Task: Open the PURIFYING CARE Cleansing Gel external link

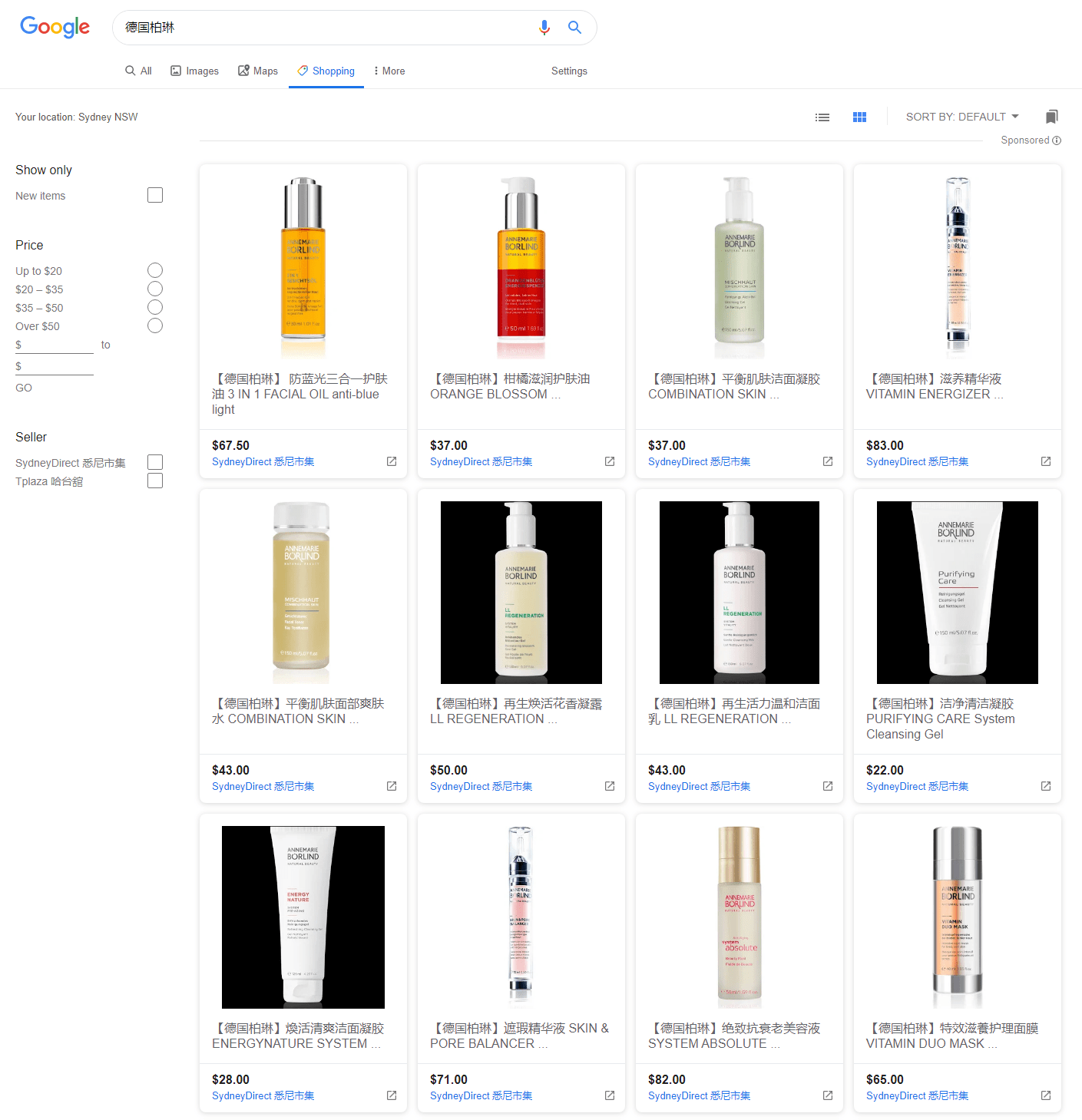Action: (1045, 785)
